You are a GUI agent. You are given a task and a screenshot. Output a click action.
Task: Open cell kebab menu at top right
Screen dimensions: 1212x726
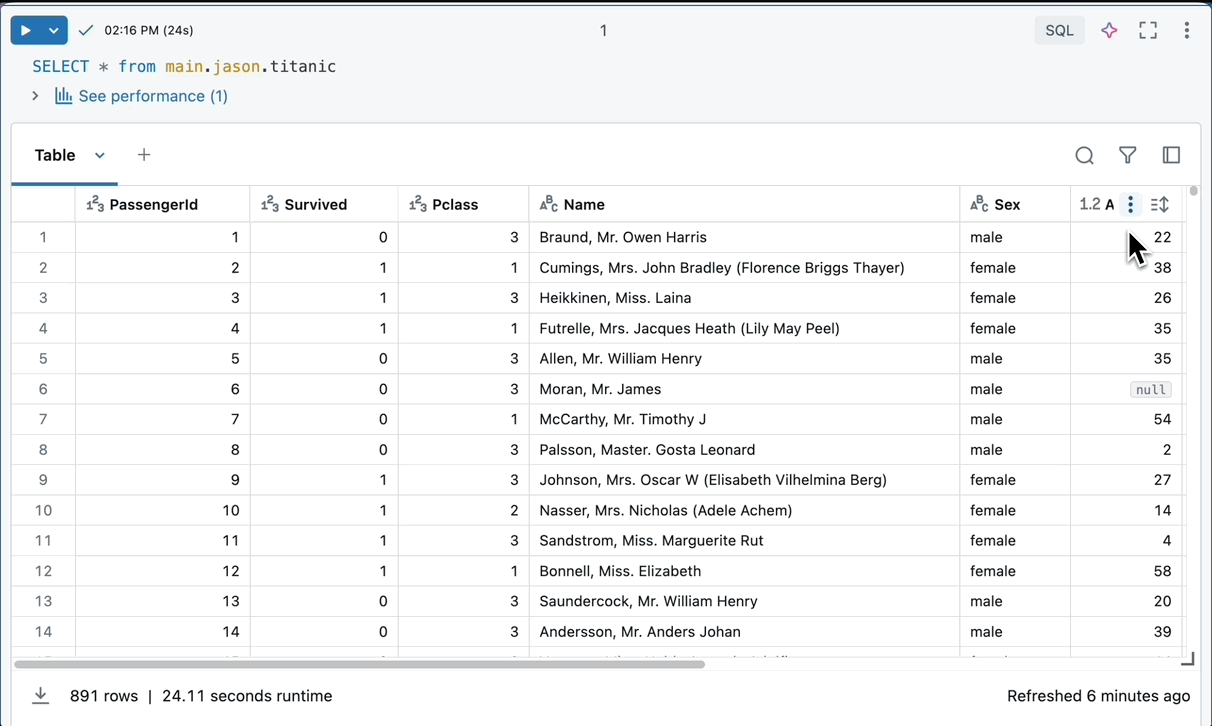point(1187,31)
